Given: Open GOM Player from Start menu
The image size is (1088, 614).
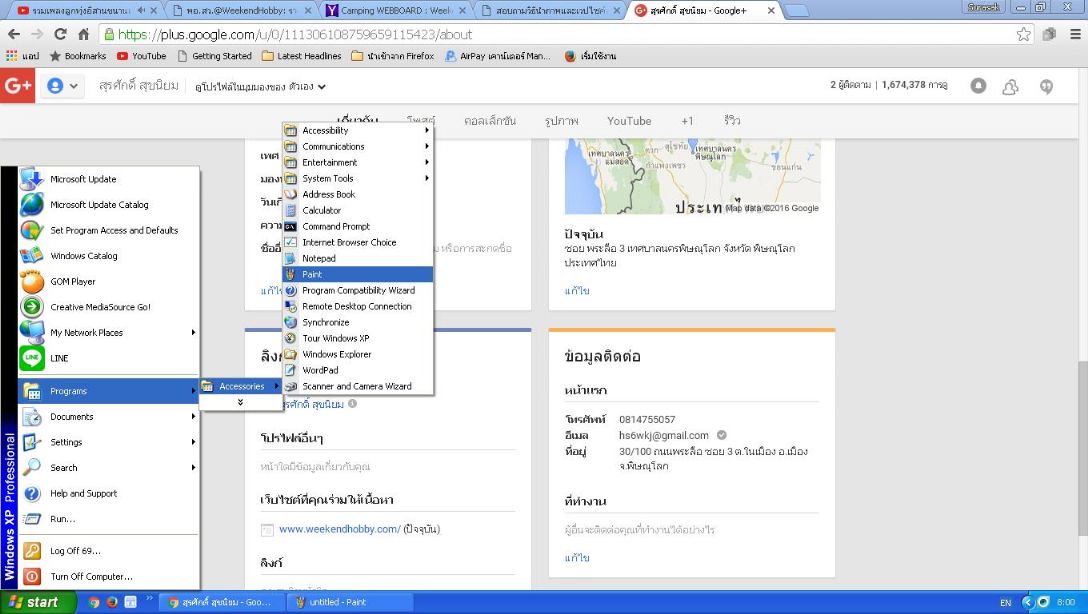Looking at the screenshot, I should tap(73, 281).
